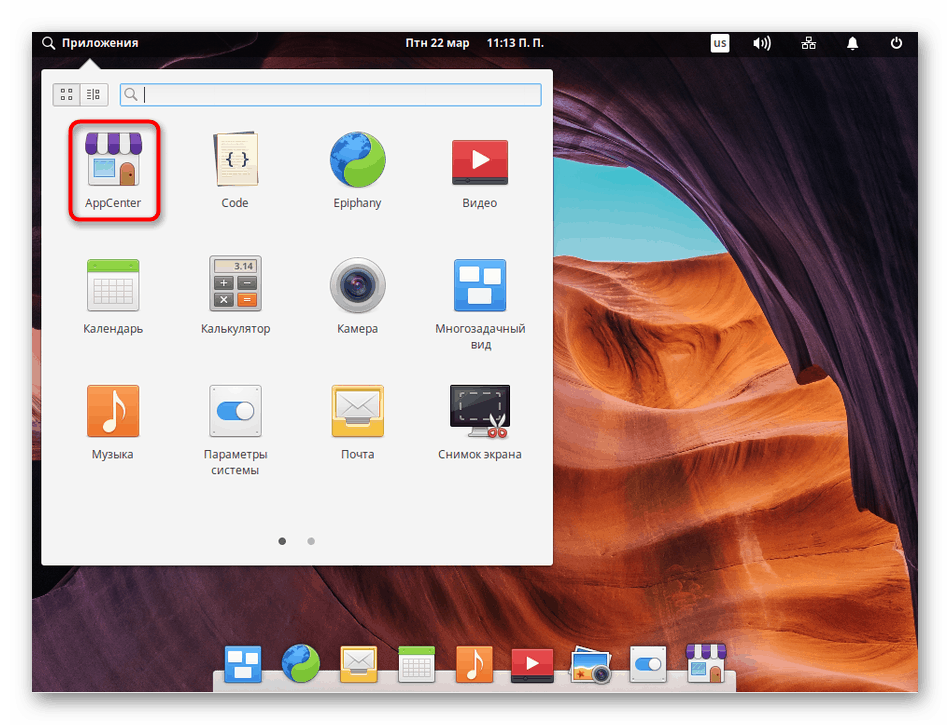
Task: Show notifications via the bell icon
Action: coord(852,43)
